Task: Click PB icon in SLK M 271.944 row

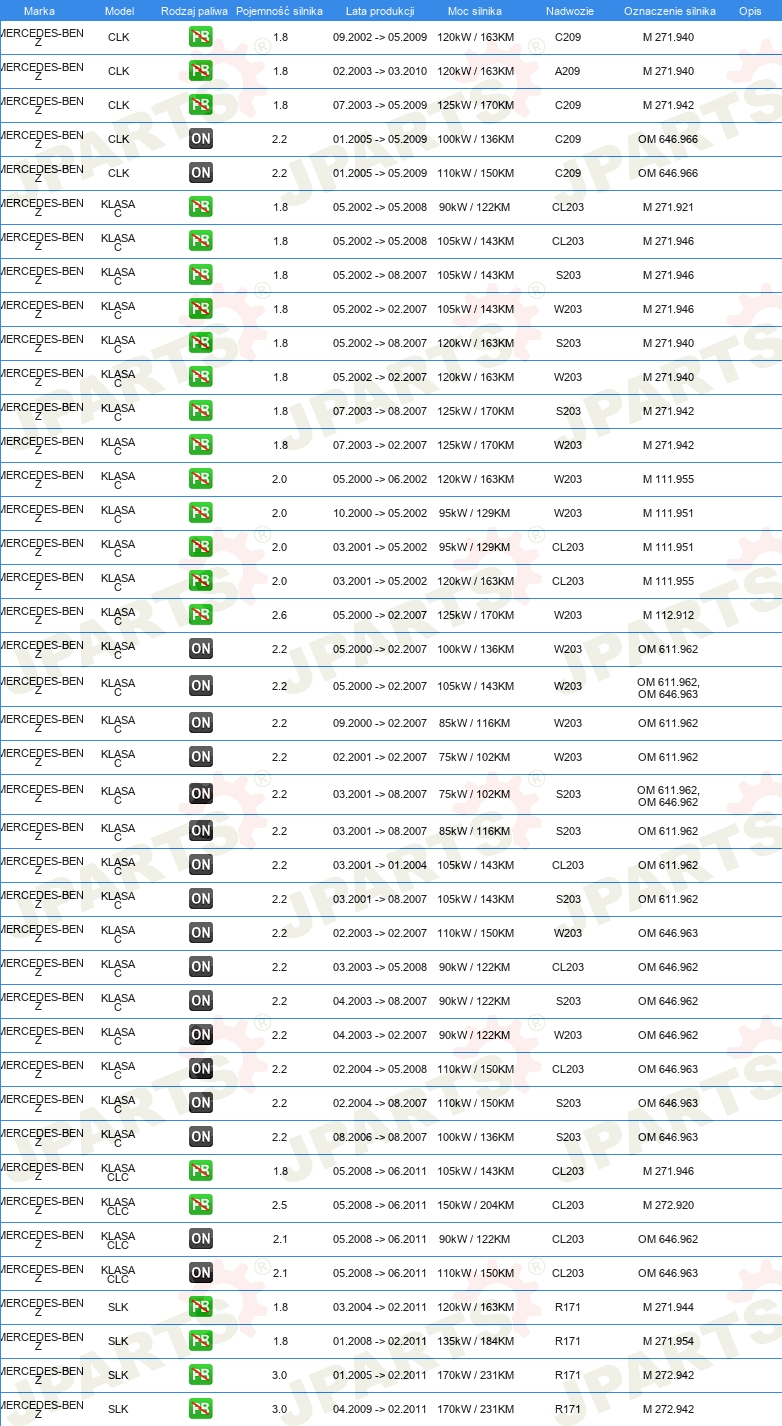Action: [x=201, y=1307]
